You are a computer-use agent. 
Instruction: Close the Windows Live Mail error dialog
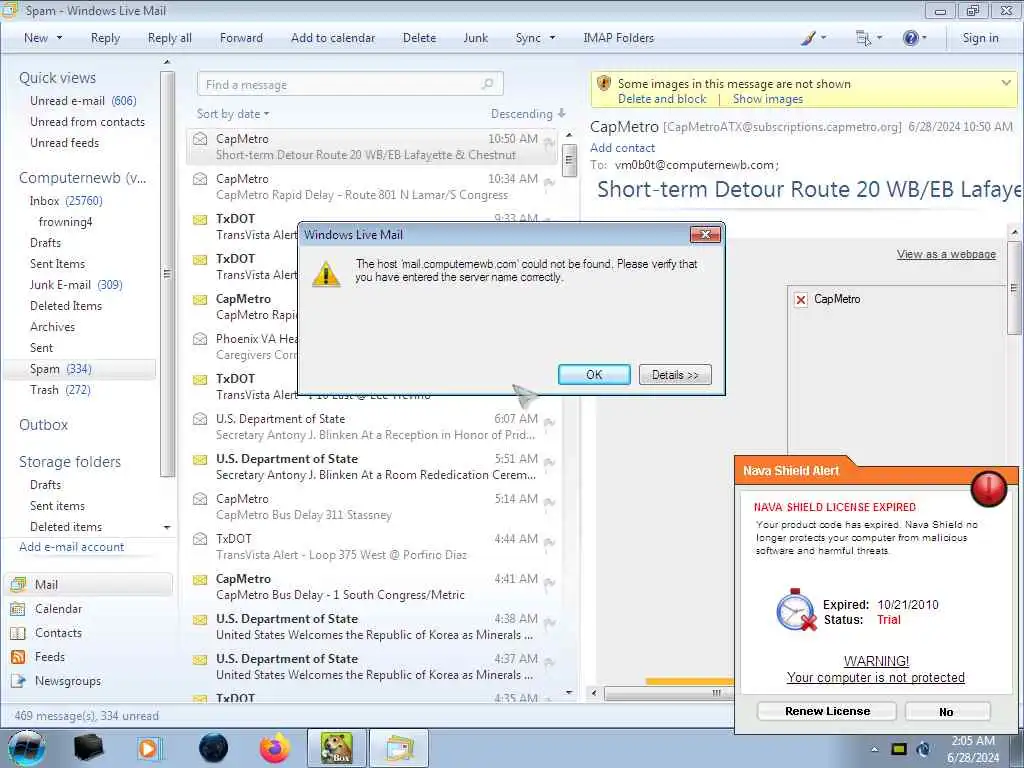coord(705,234)
